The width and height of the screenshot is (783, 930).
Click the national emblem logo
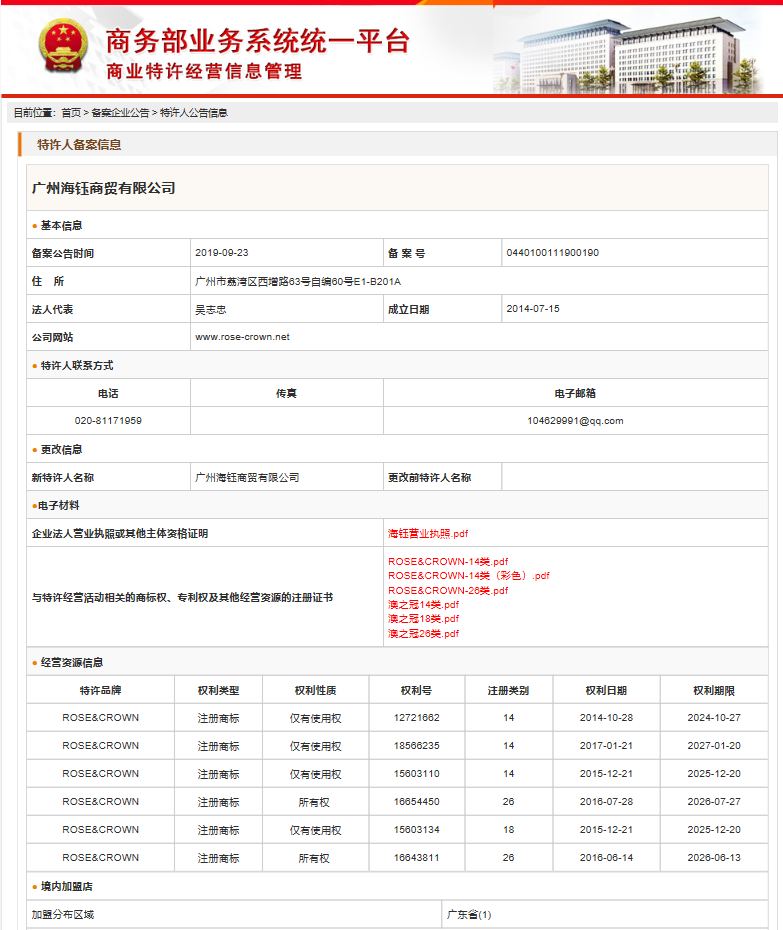[63, 46]
